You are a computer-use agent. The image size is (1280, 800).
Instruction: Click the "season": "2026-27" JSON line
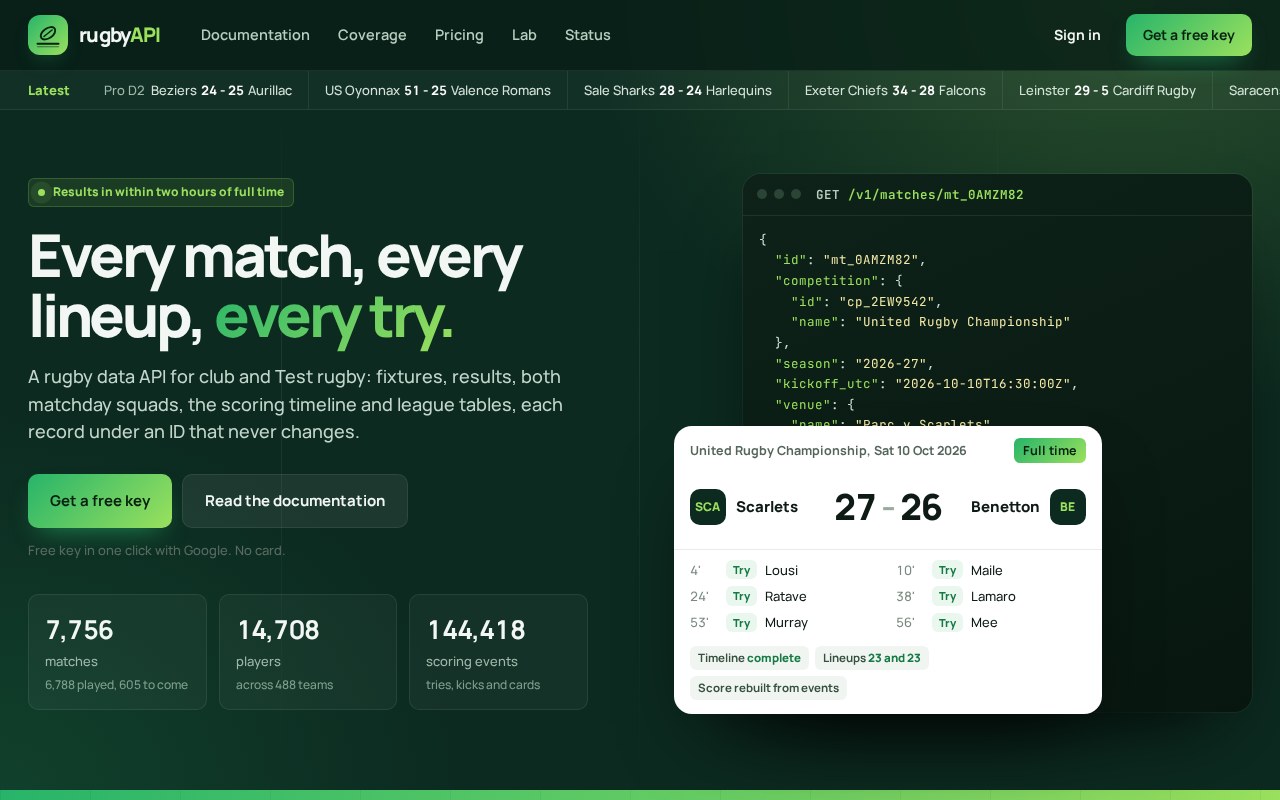pyautogui.click(x=855, y=364)
